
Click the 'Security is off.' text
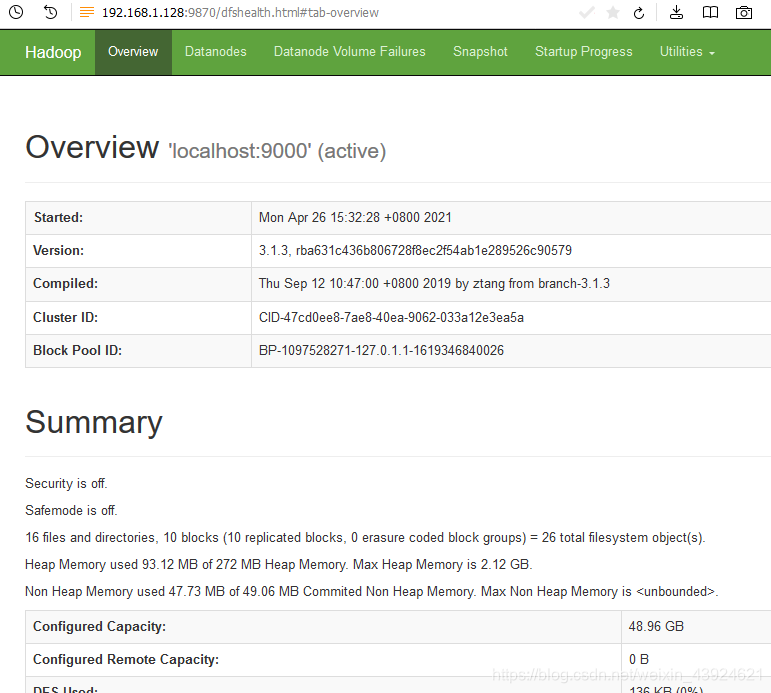coord(66,483)
